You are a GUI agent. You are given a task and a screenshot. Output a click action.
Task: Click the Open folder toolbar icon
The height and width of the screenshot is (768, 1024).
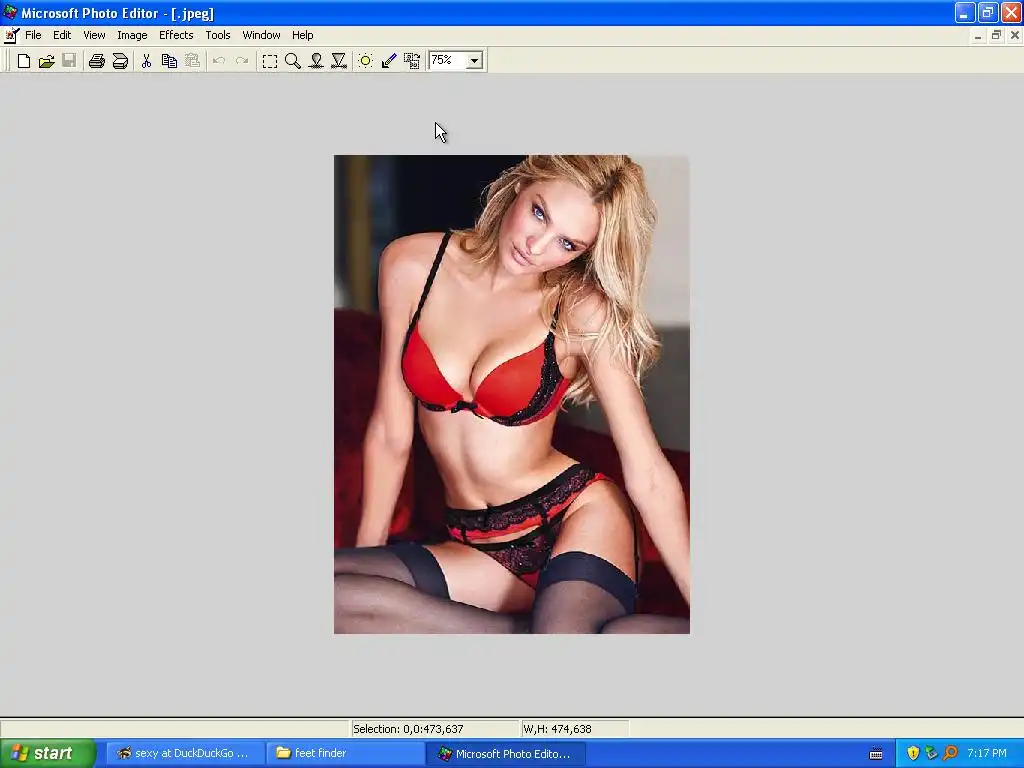tap(46, 61)
